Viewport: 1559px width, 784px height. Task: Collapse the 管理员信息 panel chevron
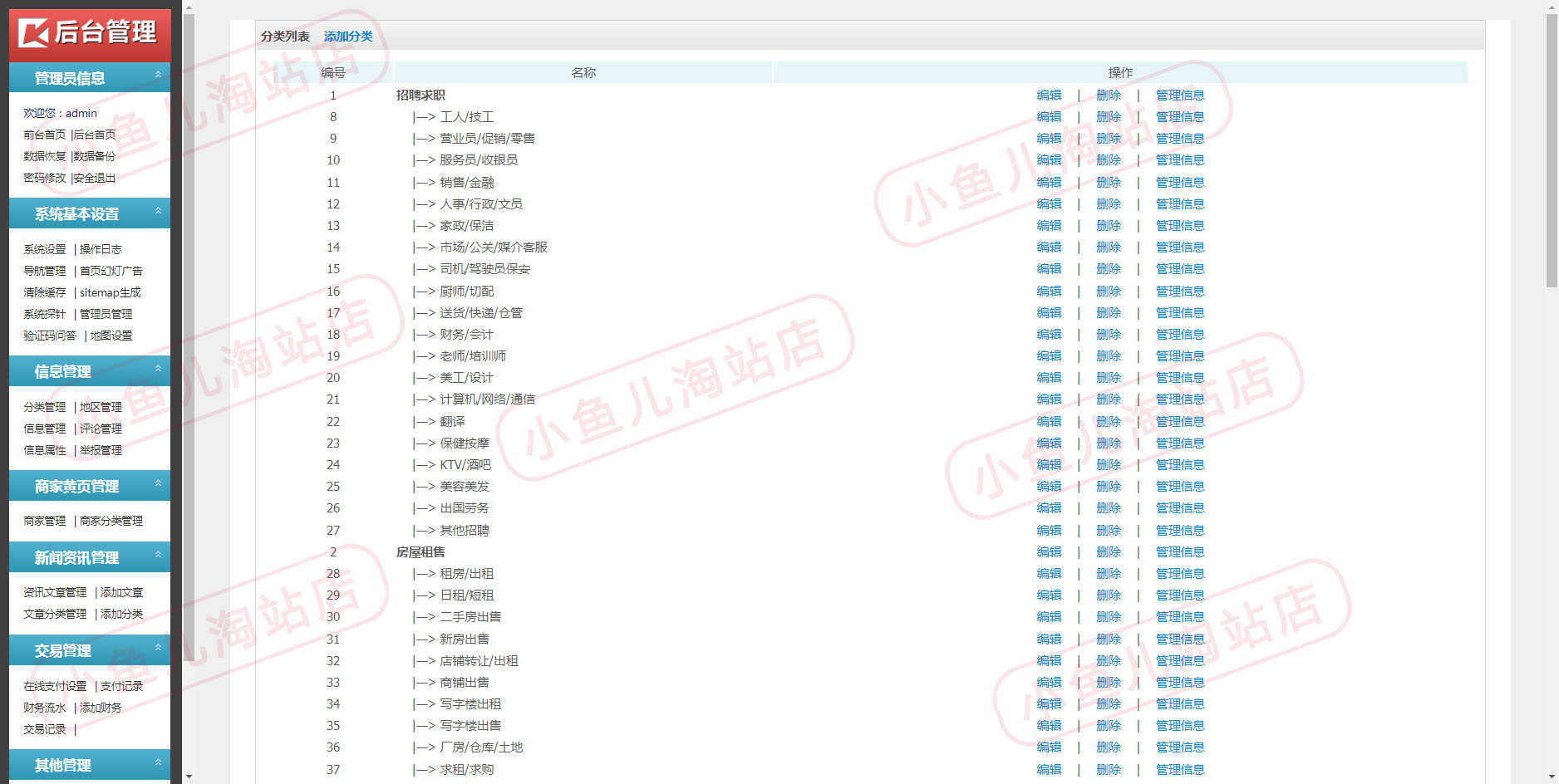(158, 76)
